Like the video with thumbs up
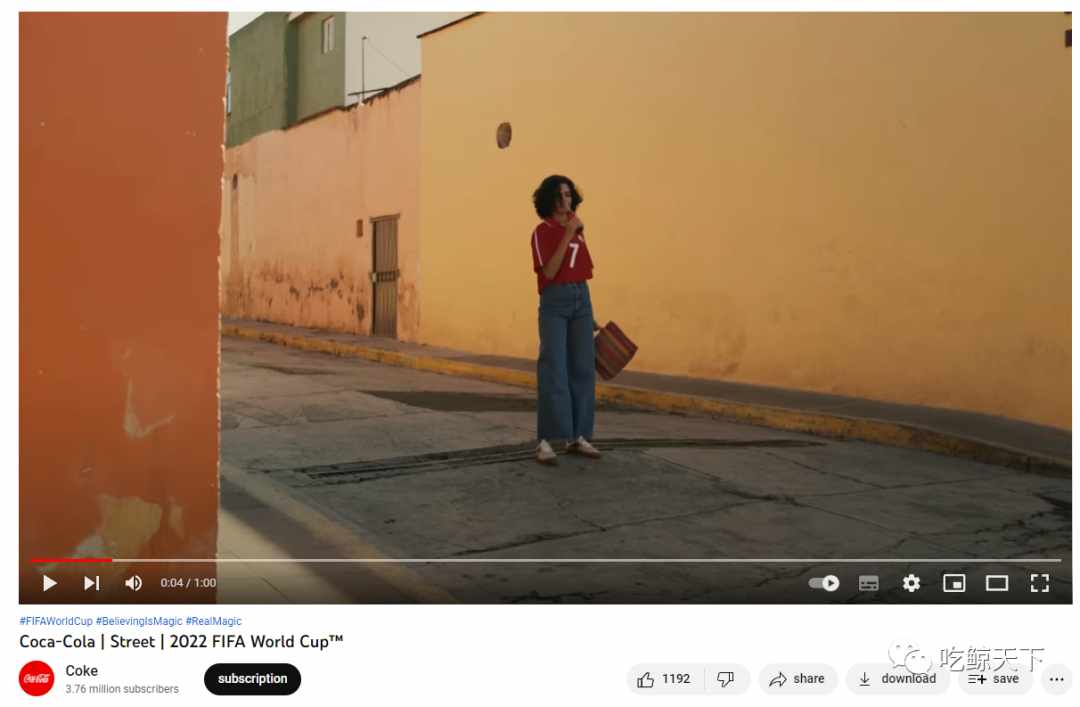This screenshot has width=1080, height=707. (x=664, y=679)
